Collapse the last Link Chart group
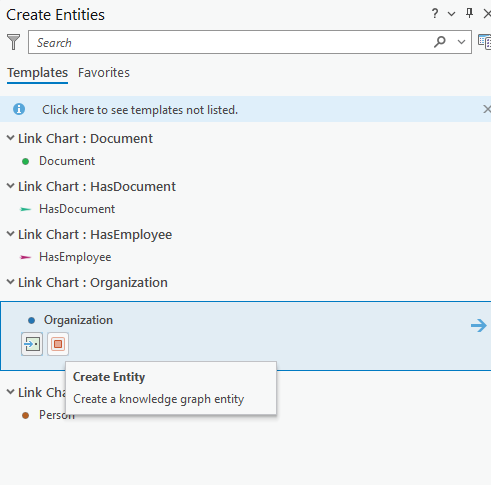 click(x=11, y=392)
